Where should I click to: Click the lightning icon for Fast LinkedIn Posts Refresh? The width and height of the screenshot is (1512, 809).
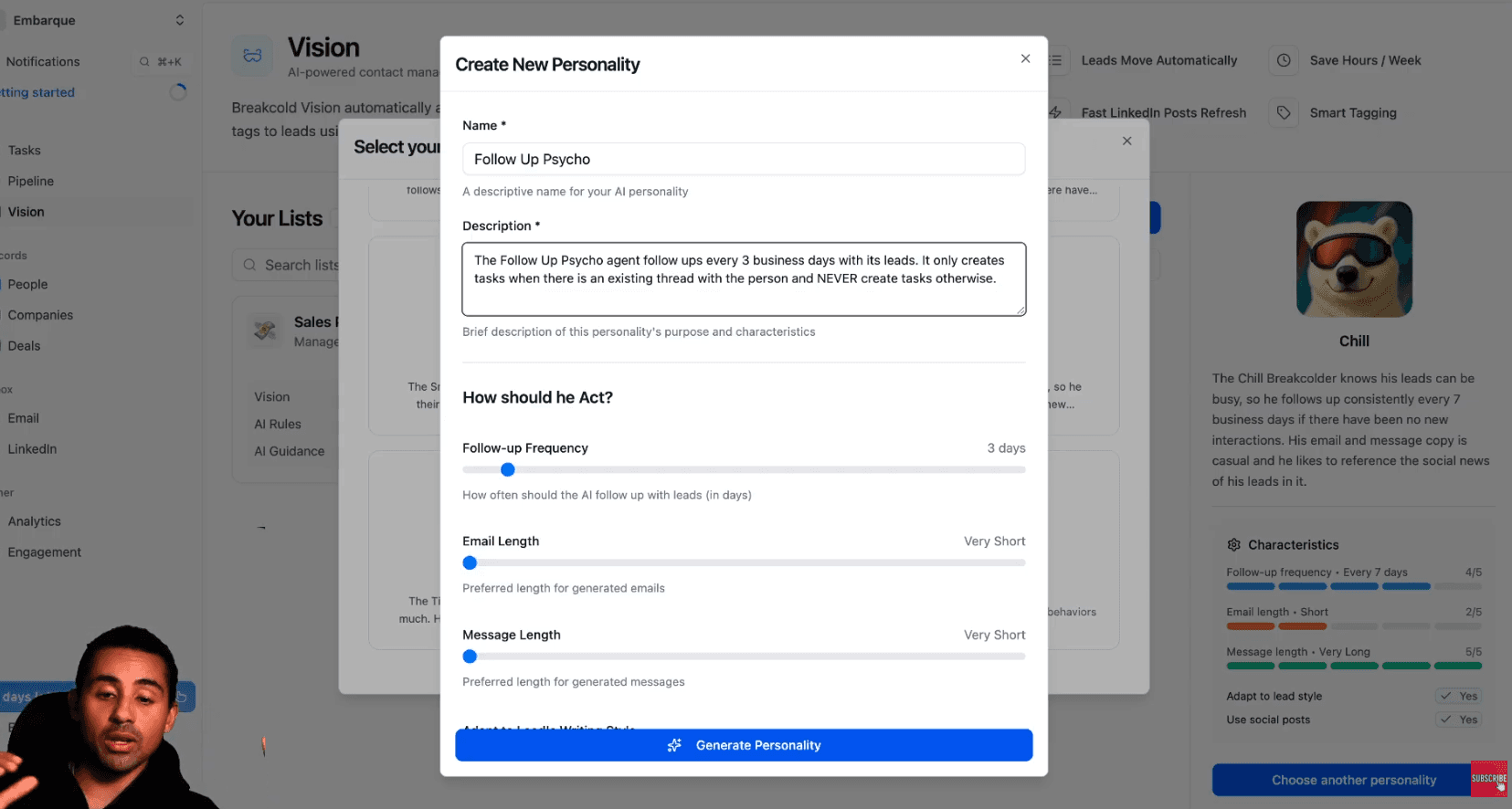pyautogui.click(x=1055, y=112)
